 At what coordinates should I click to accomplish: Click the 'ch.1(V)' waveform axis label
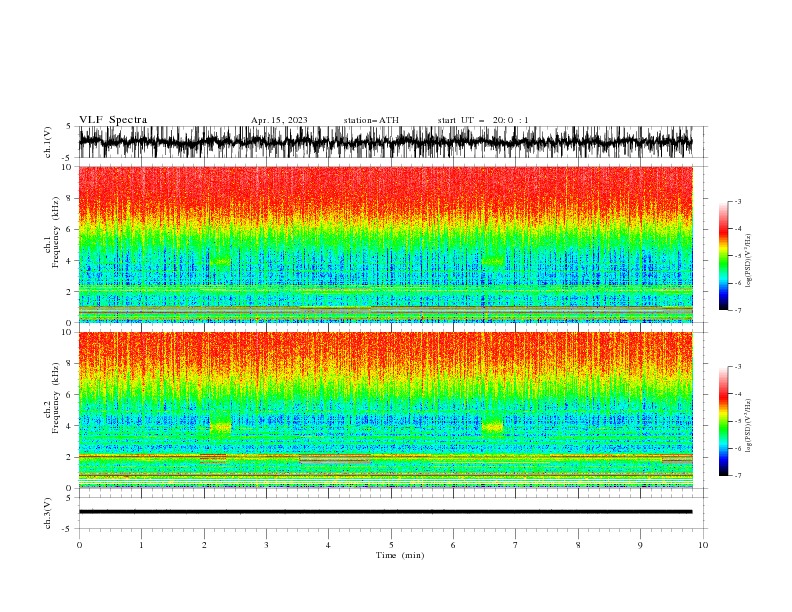point(48,142)
